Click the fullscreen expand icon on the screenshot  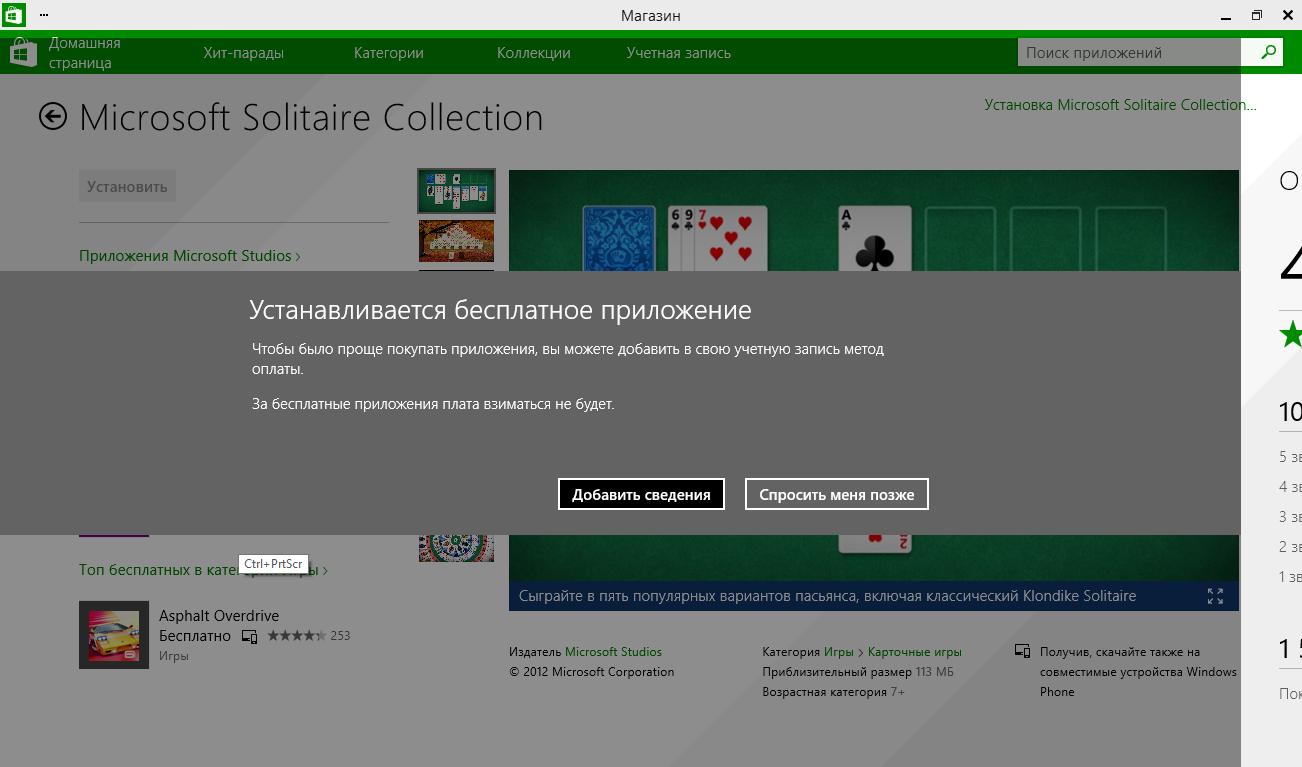point(1215,596)
